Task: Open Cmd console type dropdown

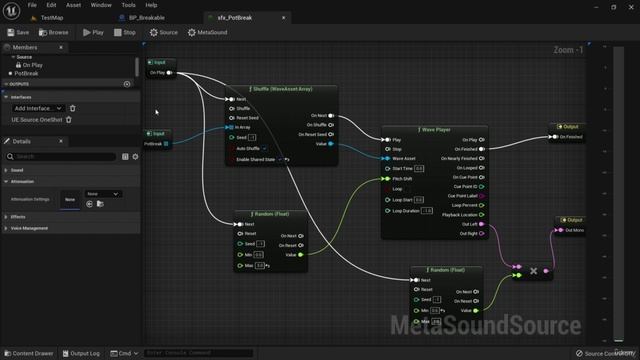Action: pyautogui.click(x=124, y=353)
